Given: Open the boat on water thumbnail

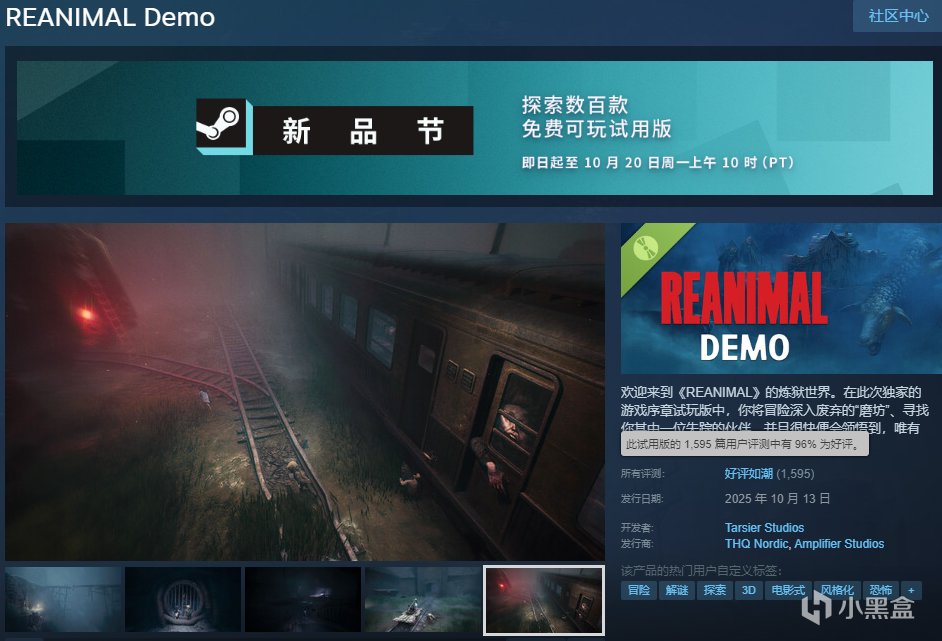Looking at the screenshot, I should (x=422, y=599).
